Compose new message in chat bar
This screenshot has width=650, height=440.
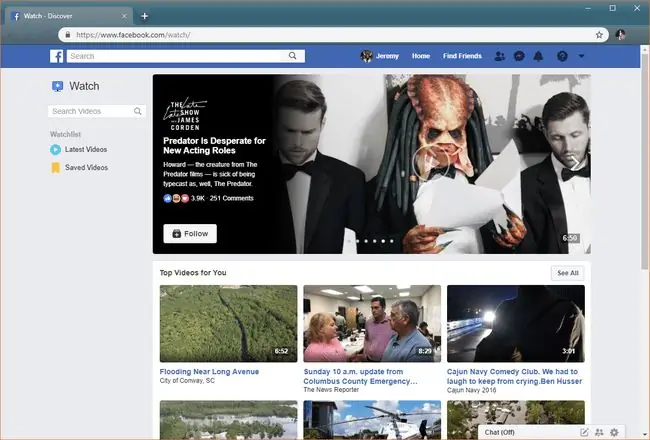coord(584,432)
